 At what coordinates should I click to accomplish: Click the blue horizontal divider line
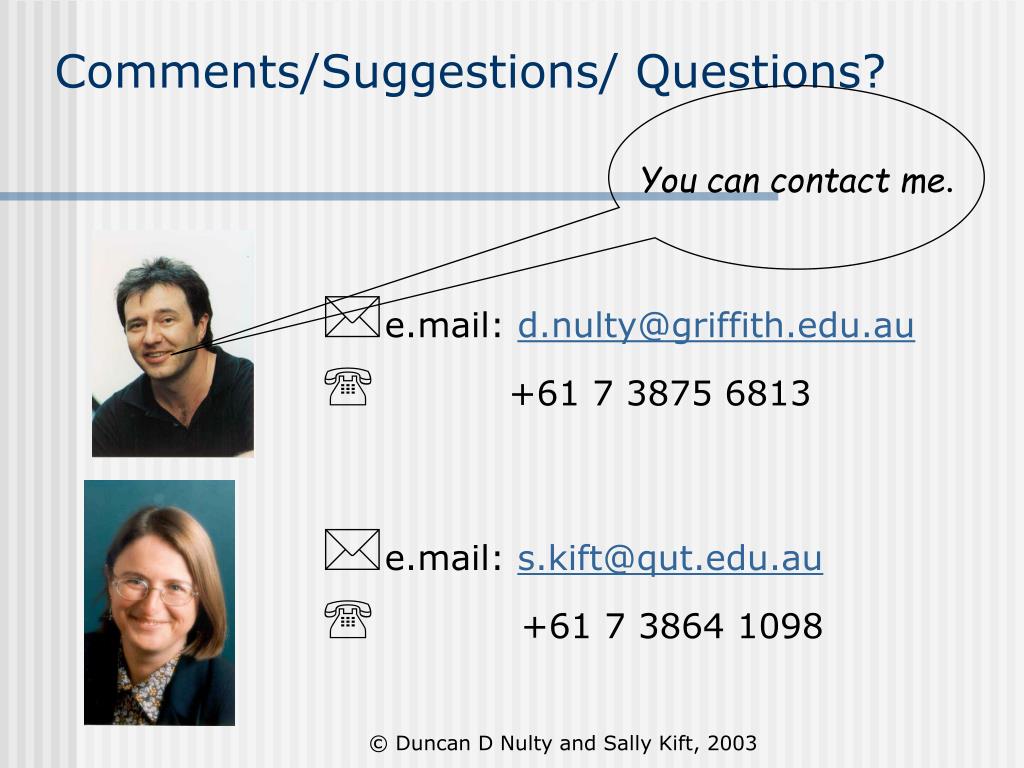click(x=389, y=196)
